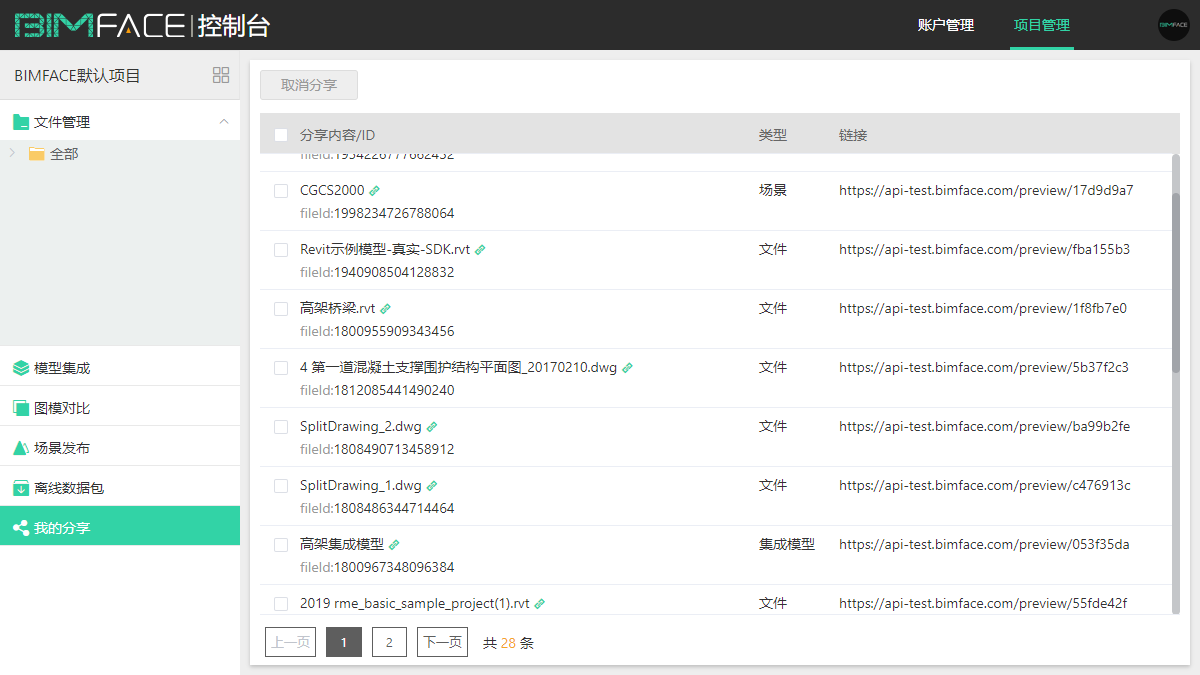Image resolution: width=1200 pixels, height=675 pixels.
Task: Check the checkbox for SplitDrawing_2.dwg
Action: pos(280,426)
